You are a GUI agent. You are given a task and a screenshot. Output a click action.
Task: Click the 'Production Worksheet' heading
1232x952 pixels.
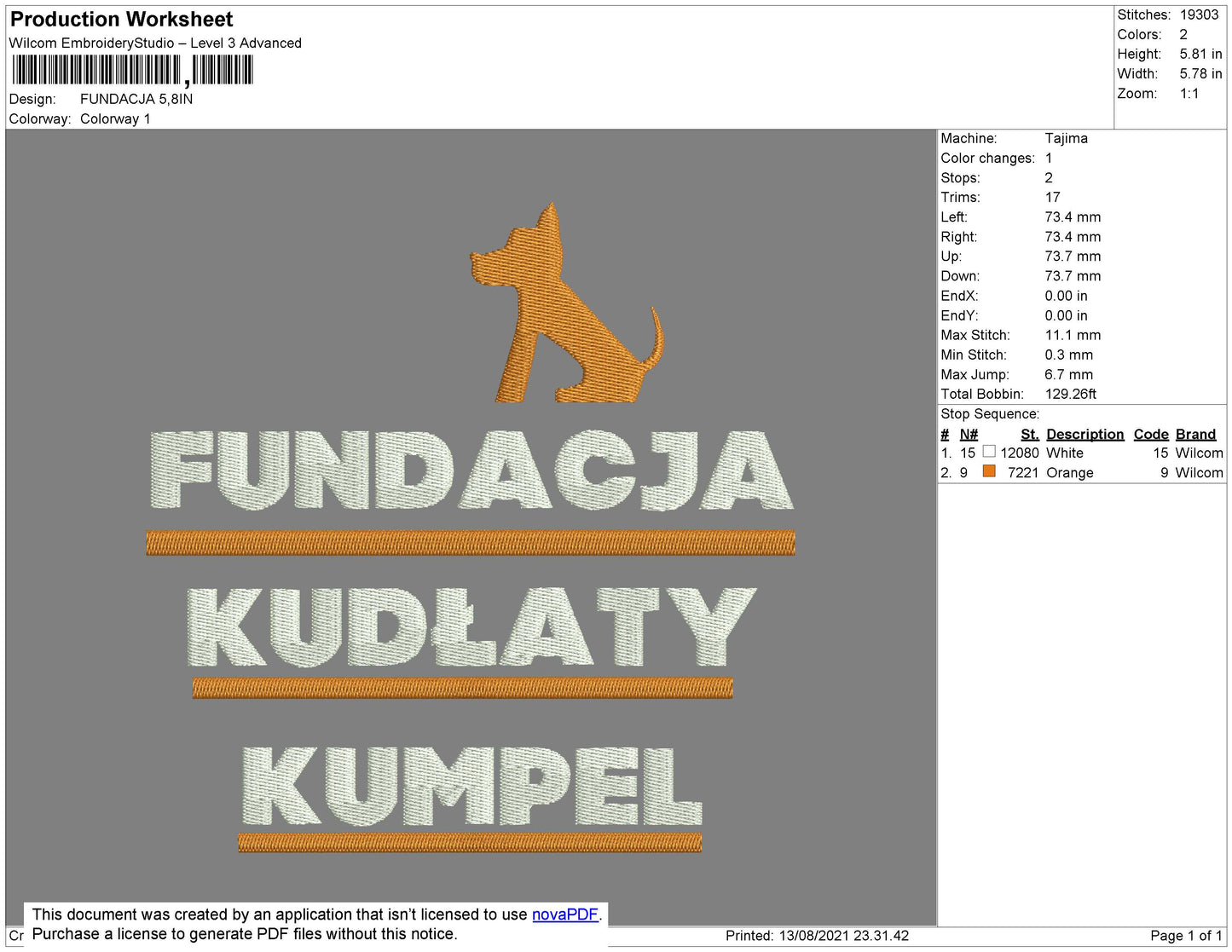[x=121, y=20]
